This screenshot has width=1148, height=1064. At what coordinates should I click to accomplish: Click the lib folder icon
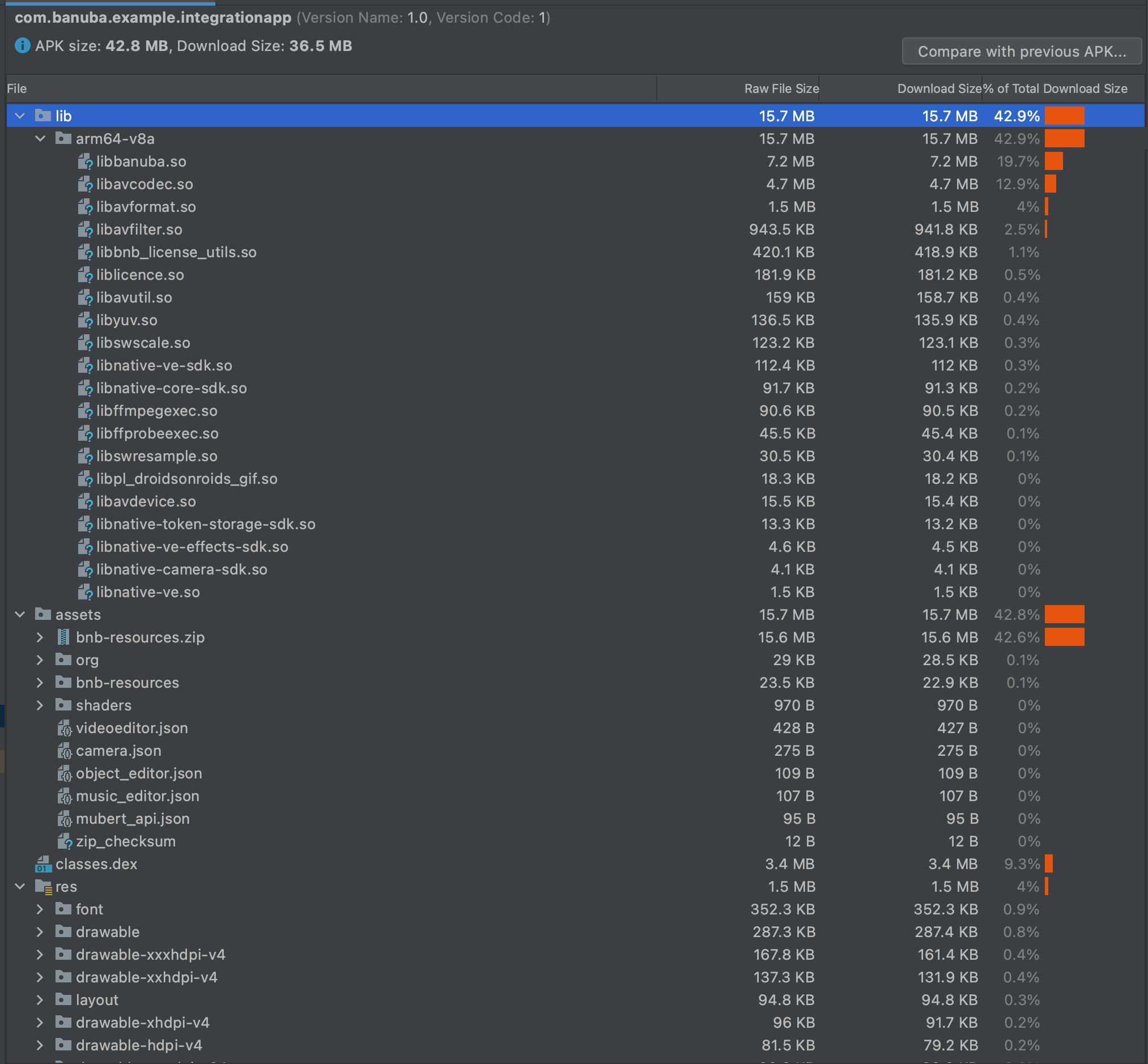coord(43,116)
